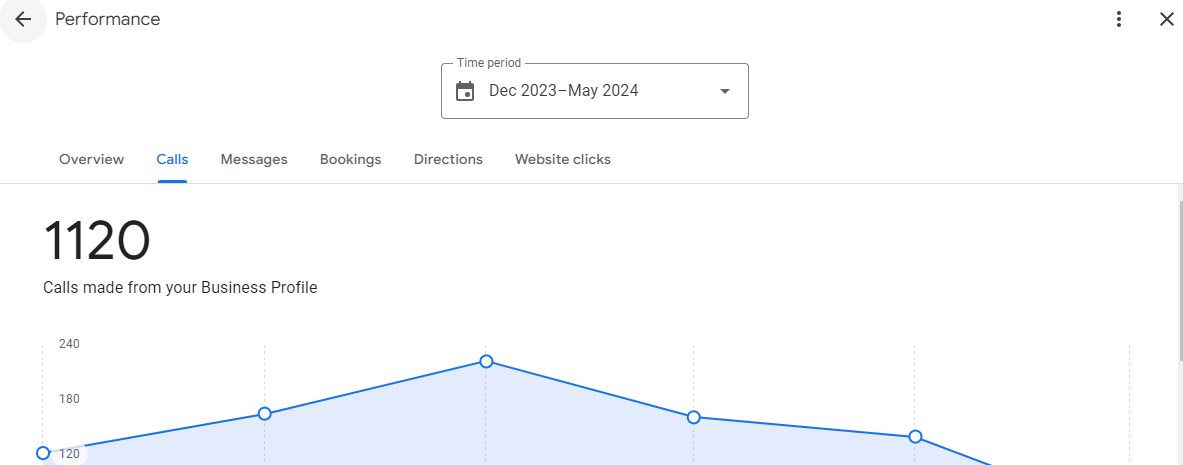Click the Performance page title

107,19
